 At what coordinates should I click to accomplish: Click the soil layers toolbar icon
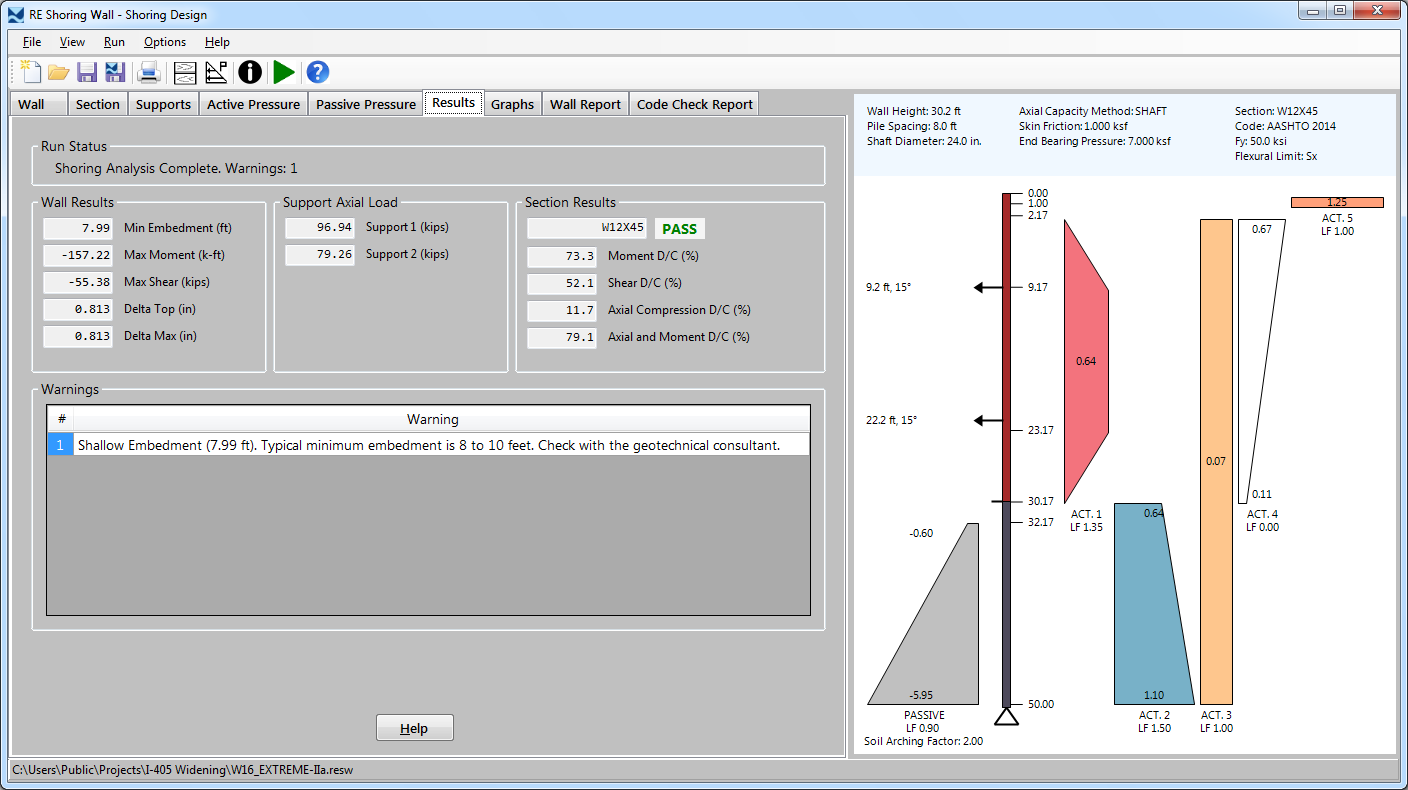[184, 72]
